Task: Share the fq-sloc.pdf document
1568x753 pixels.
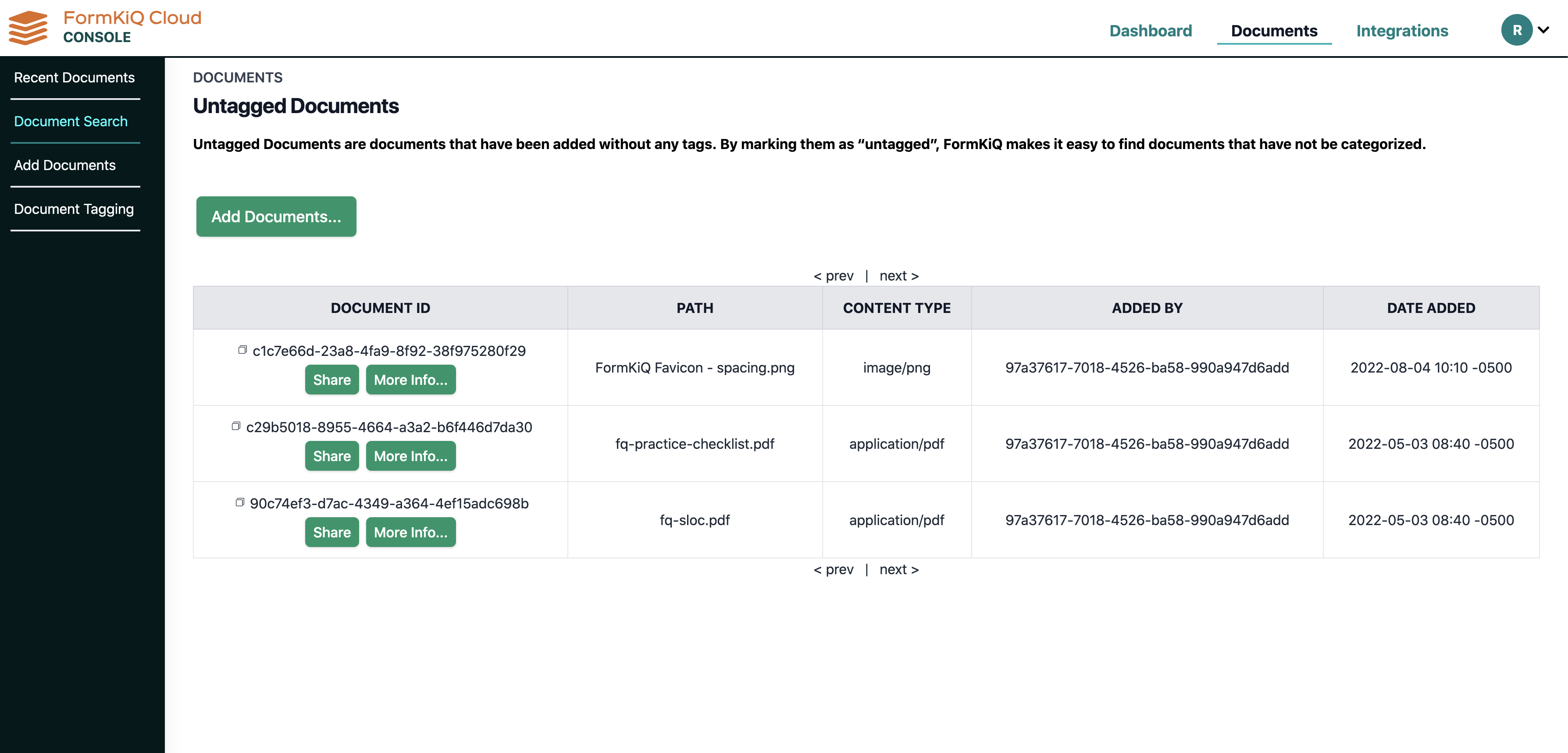Action: coord(331,532)
